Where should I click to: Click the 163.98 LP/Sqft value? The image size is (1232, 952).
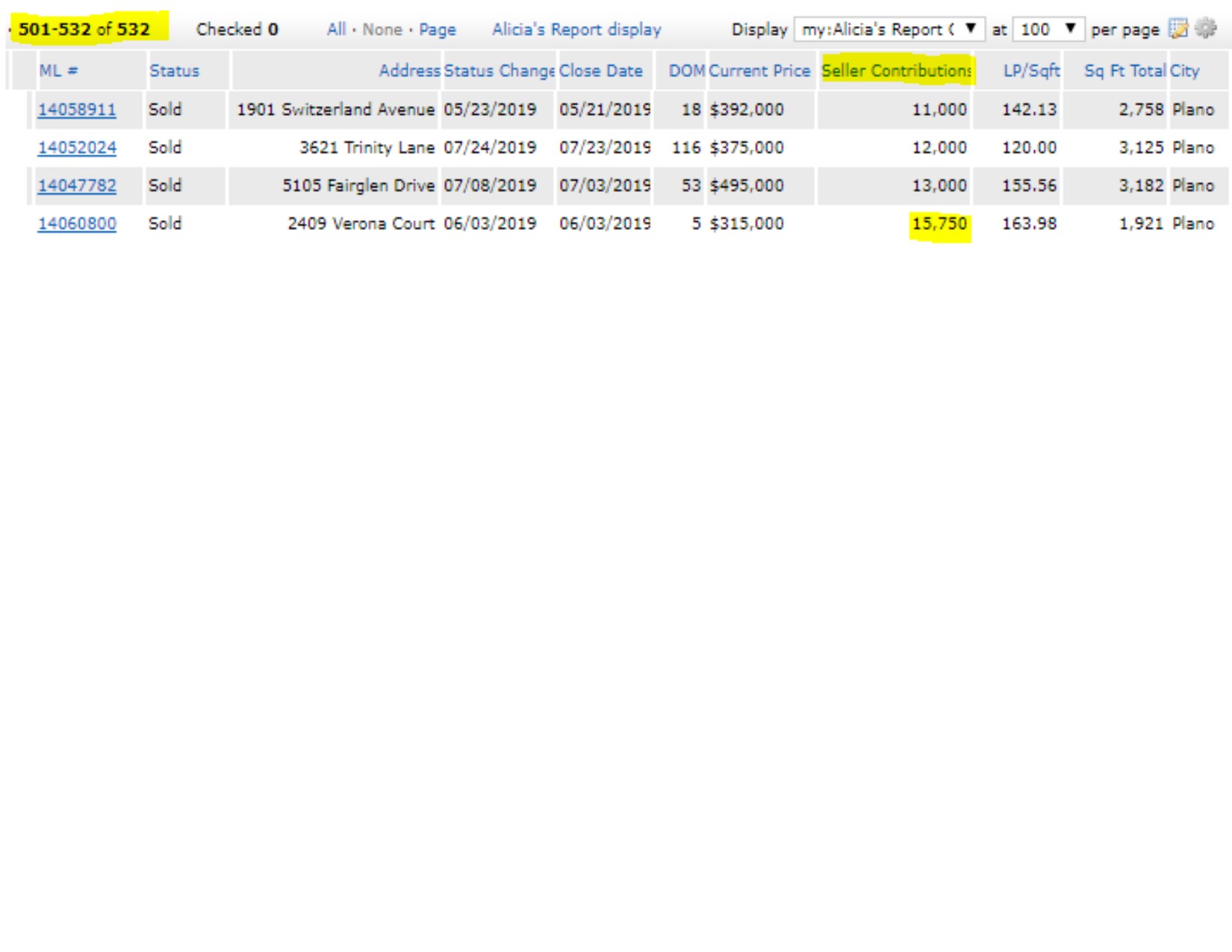1029,224
